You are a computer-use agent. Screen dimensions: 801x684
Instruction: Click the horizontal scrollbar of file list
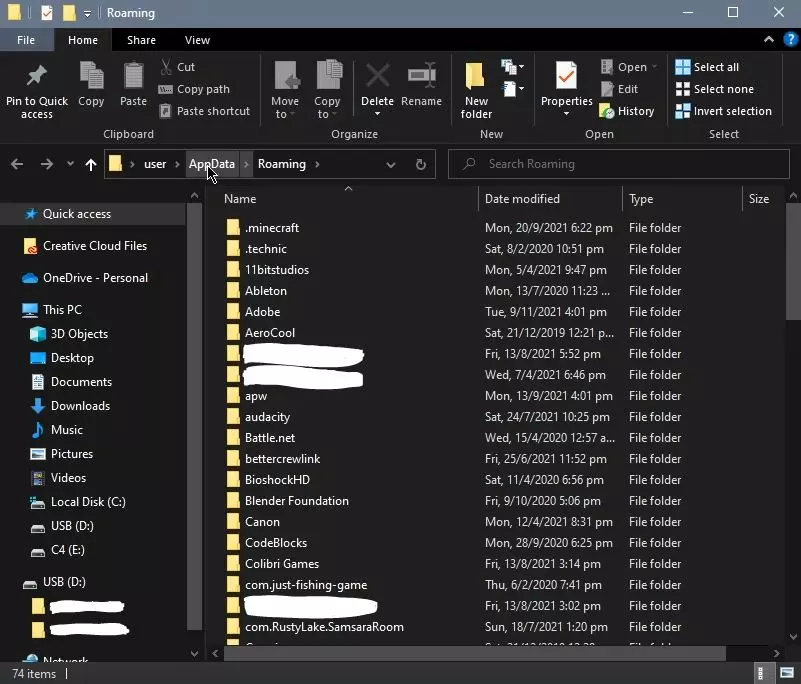pos(475,653)
